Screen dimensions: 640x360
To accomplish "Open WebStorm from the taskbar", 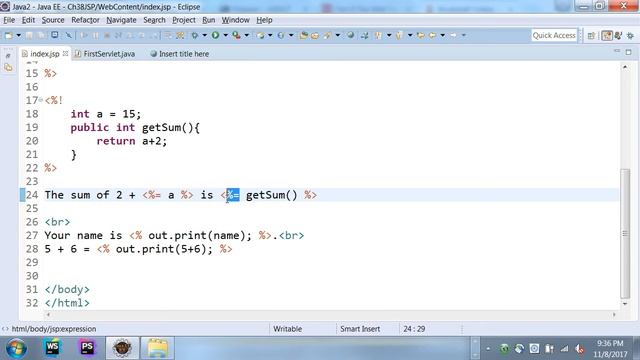I will [53, 348].
